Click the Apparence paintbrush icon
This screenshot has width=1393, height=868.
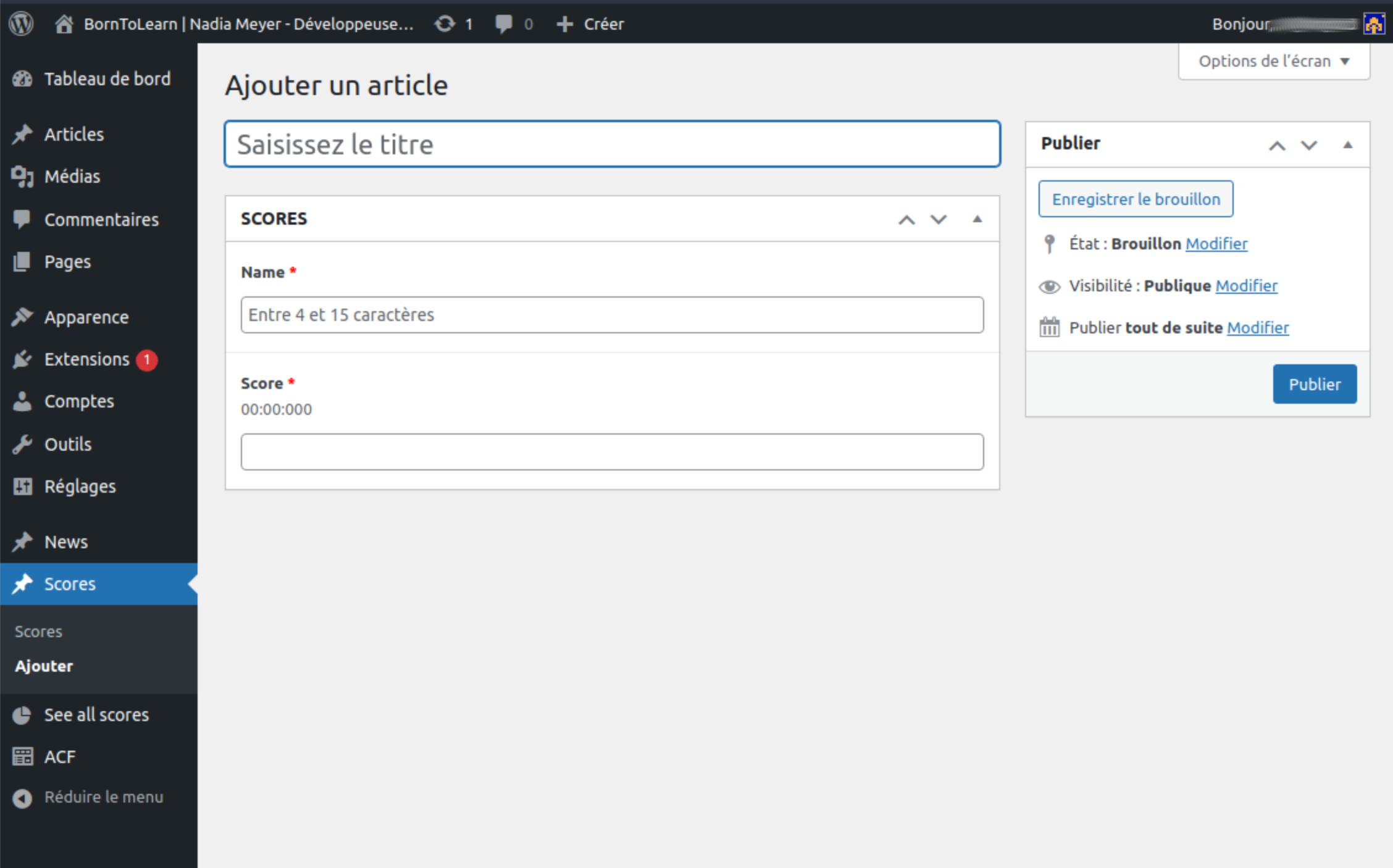click(x=22, y=317)
